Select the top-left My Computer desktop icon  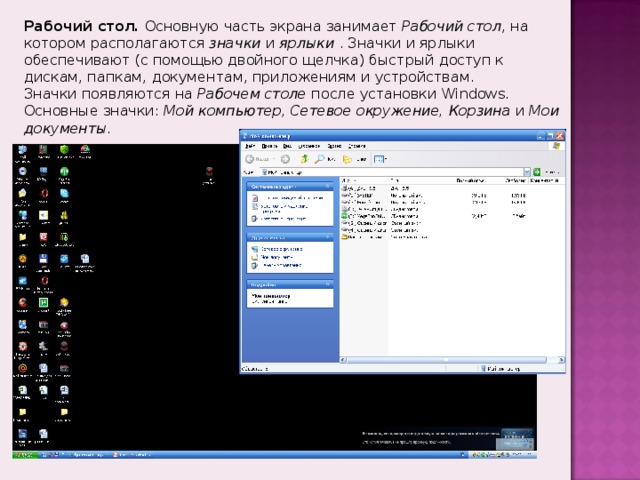pos(22,149)
